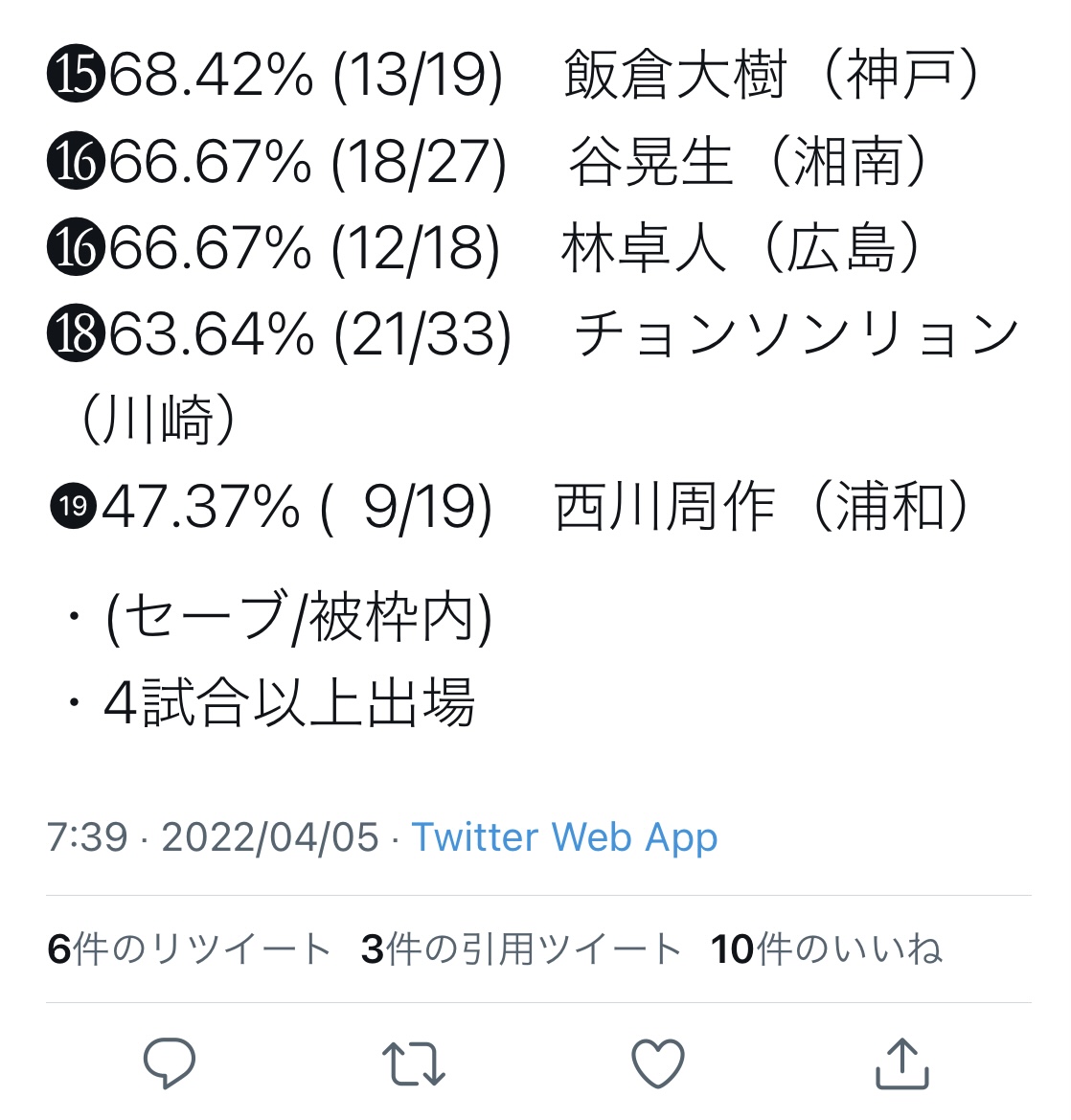Viewport: 1071px width, 1120px height.
Task: Tap the 飯倉大樹（神戸）player name
Action: (x=772, y=75)
